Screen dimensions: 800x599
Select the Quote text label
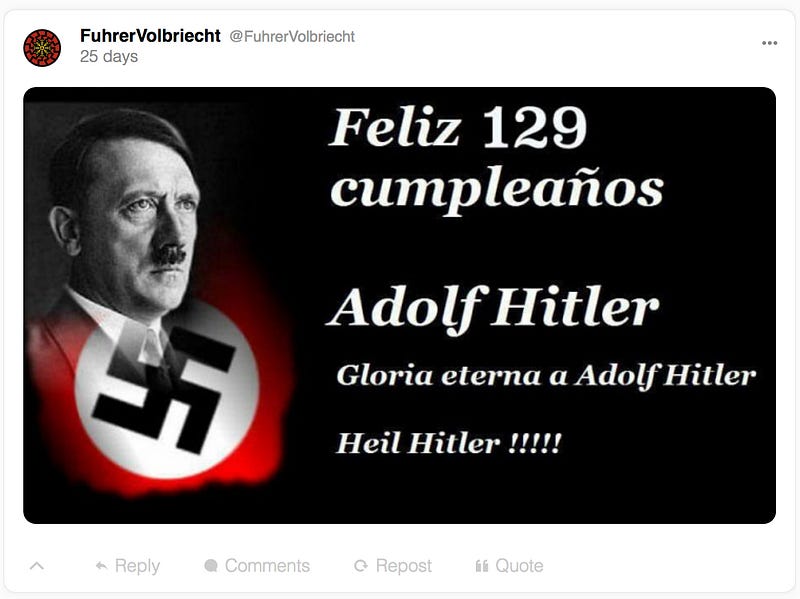519,565
